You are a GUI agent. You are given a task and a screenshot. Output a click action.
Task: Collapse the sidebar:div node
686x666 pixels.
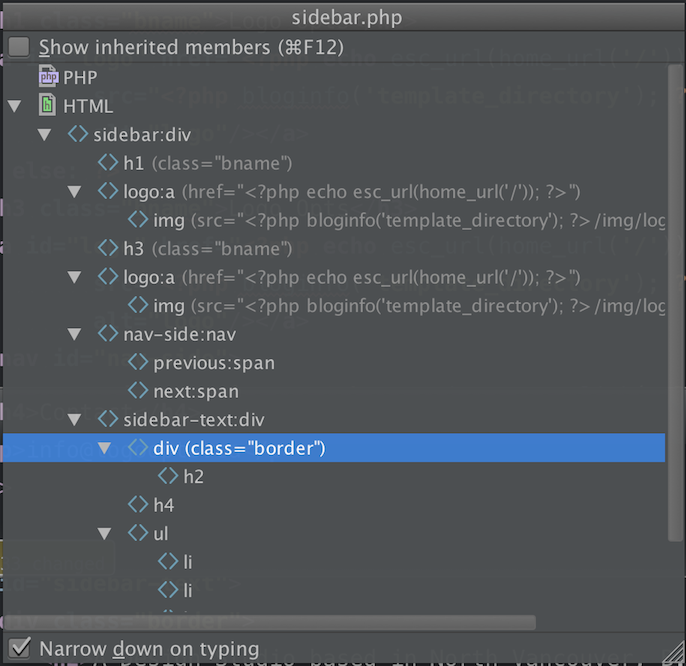click(44, 135)
